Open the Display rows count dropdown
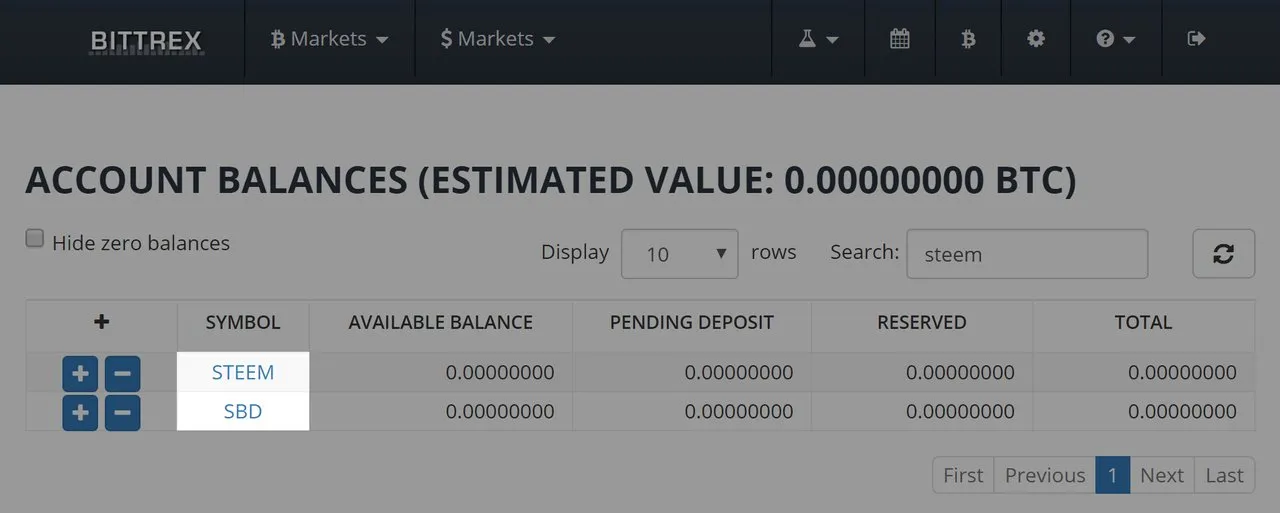Screen dimensions: 1280x513 (x=680, y=254)
